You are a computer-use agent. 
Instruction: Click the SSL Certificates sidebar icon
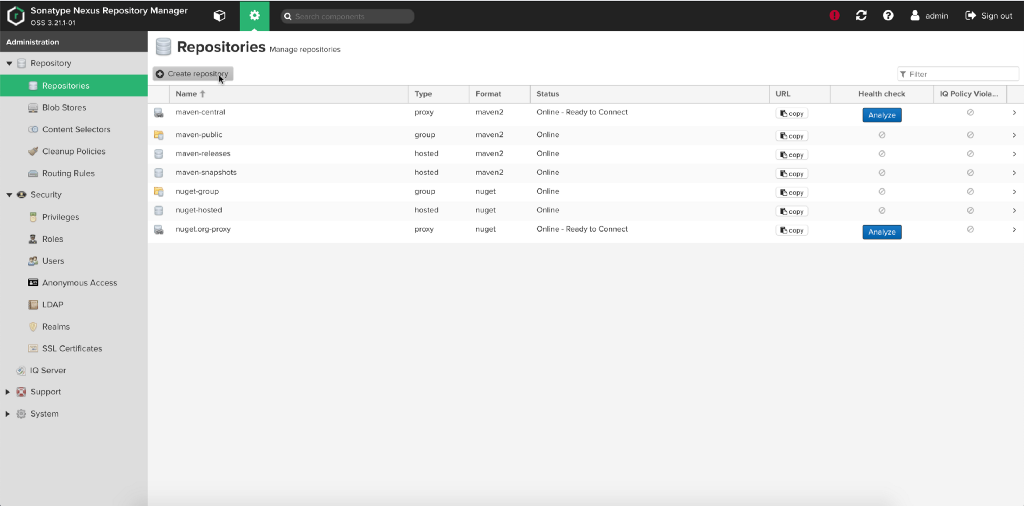33,349
